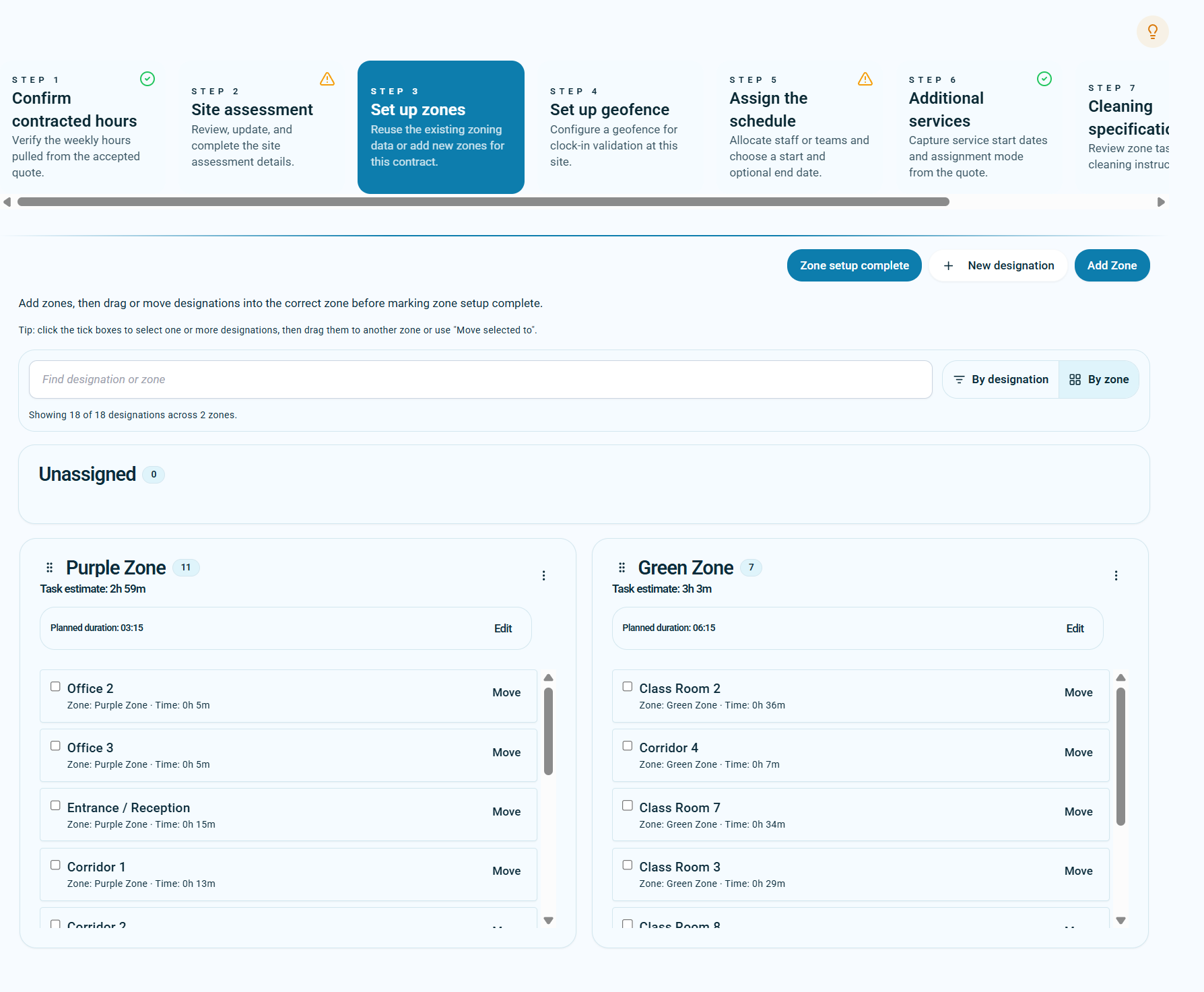The image size is (1204, 992).
Task: Open Move menu for Office 2
Action: click(x=506, y=693)
